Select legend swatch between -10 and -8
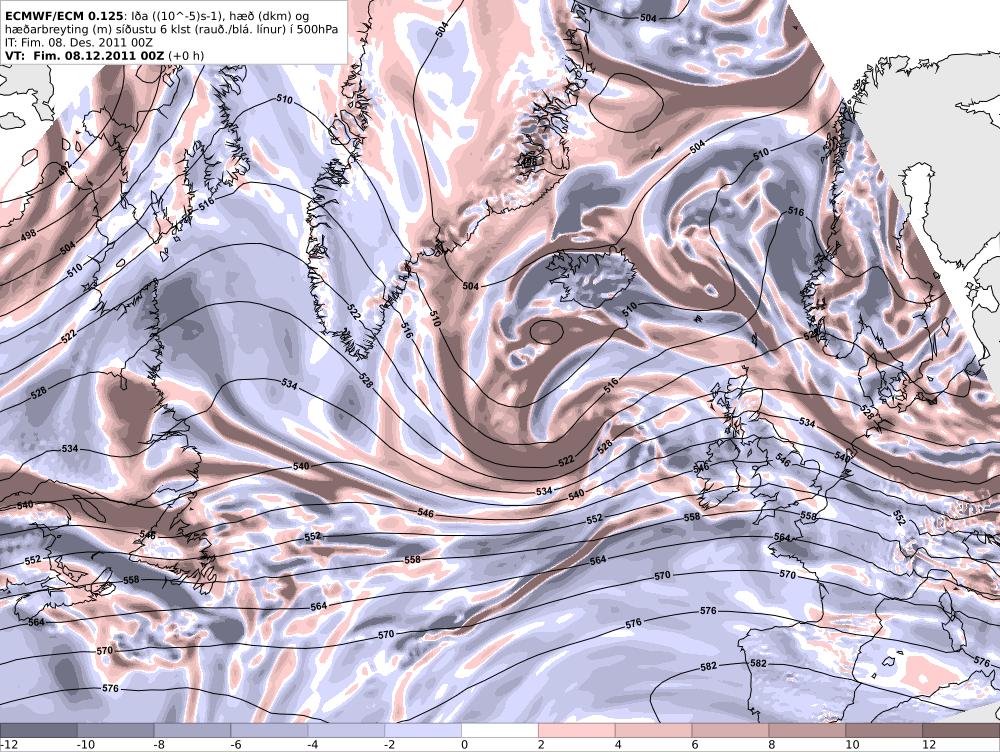This screenshot has width=1000, height=752. click(x=115, y=730)
